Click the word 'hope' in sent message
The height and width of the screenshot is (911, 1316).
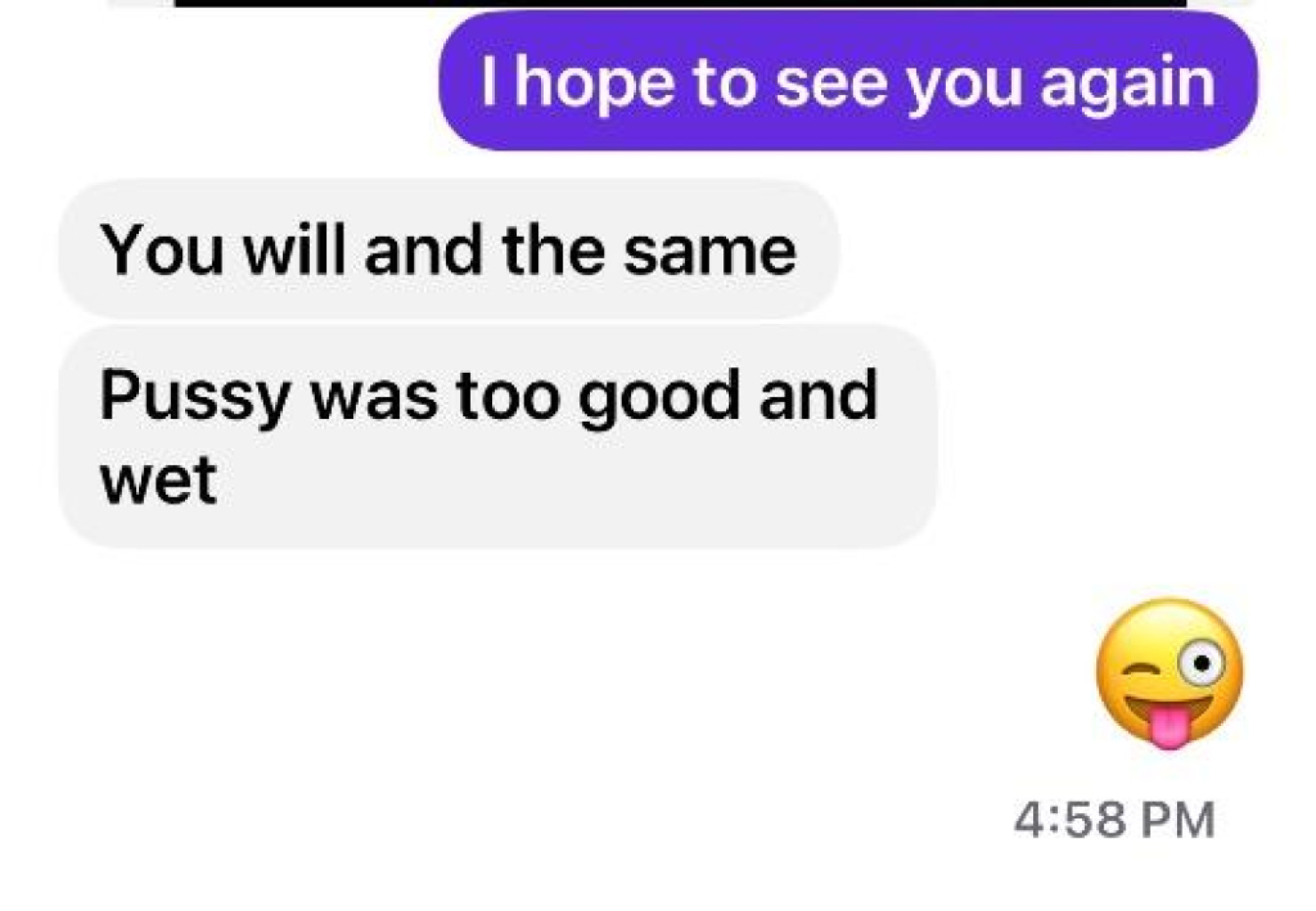594,84
